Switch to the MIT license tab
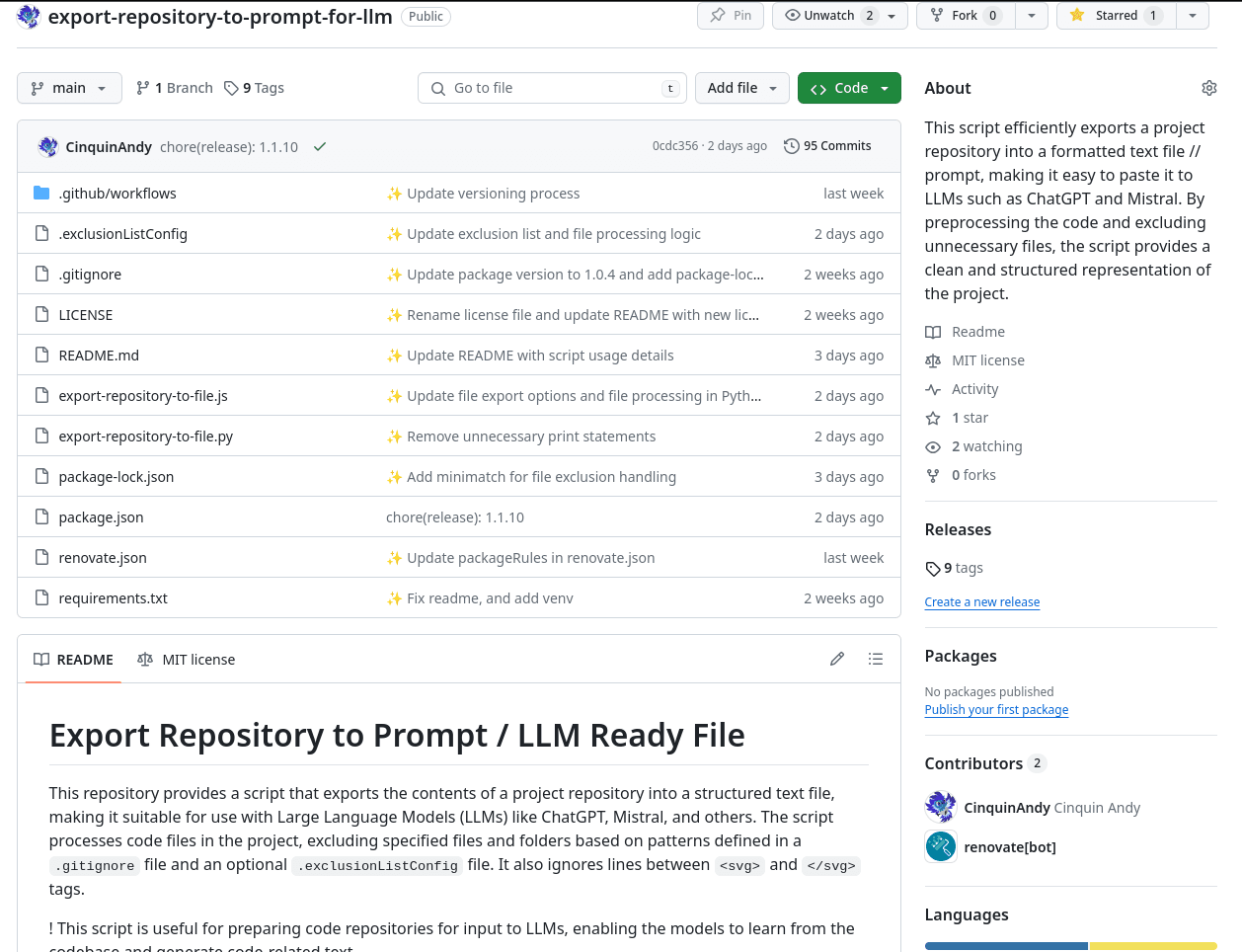 coord(187,659)
